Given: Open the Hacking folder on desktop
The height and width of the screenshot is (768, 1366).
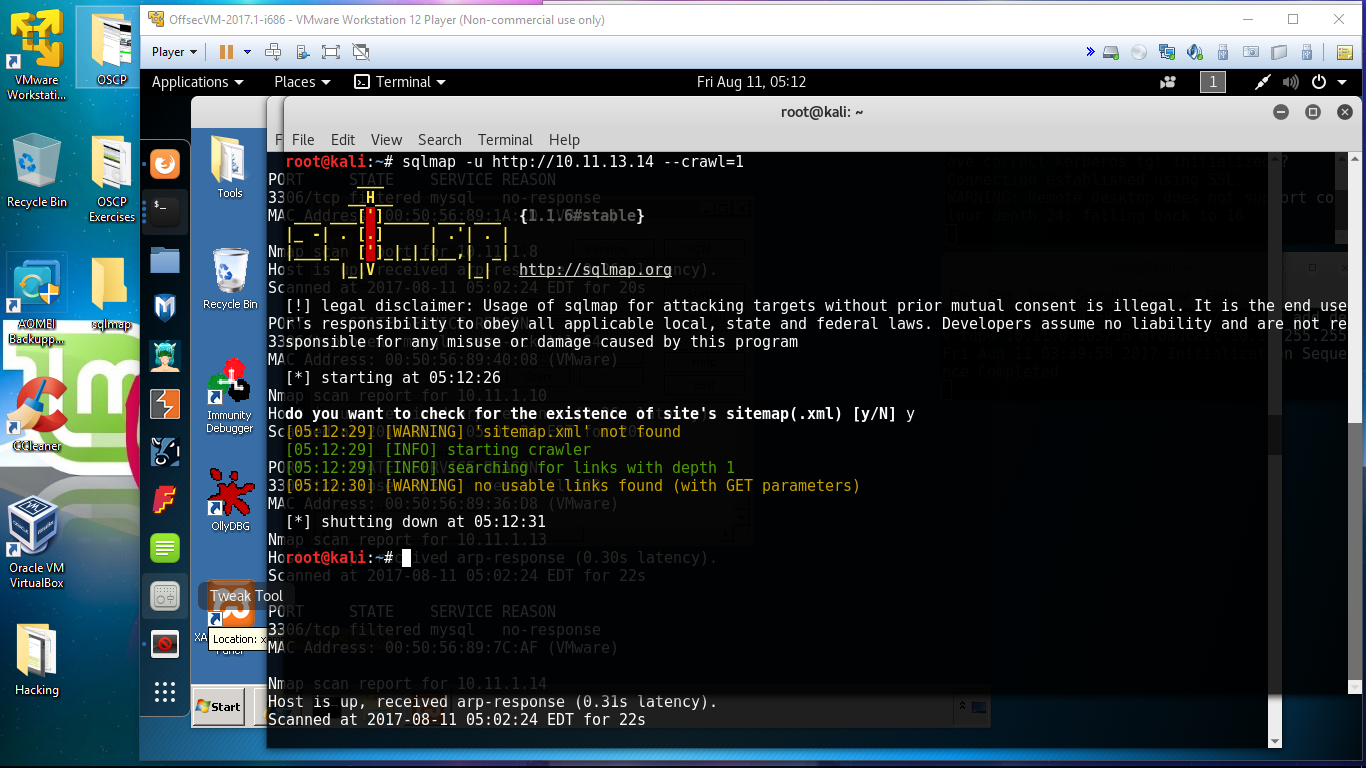Looking at the screenshot, I should (37, 659).
